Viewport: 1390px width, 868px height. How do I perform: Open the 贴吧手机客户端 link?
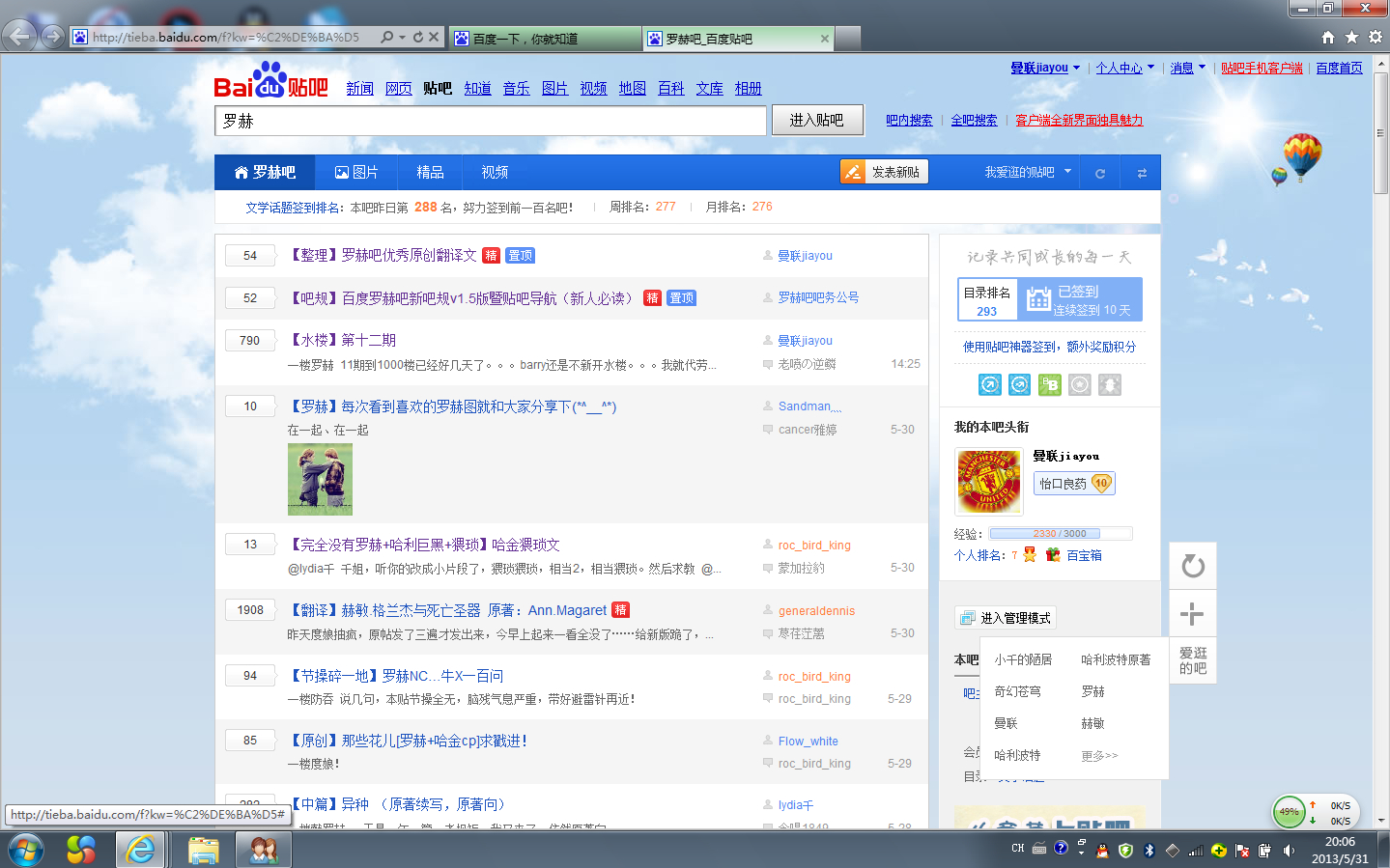pyautogui.click(x=1262, y=68)
